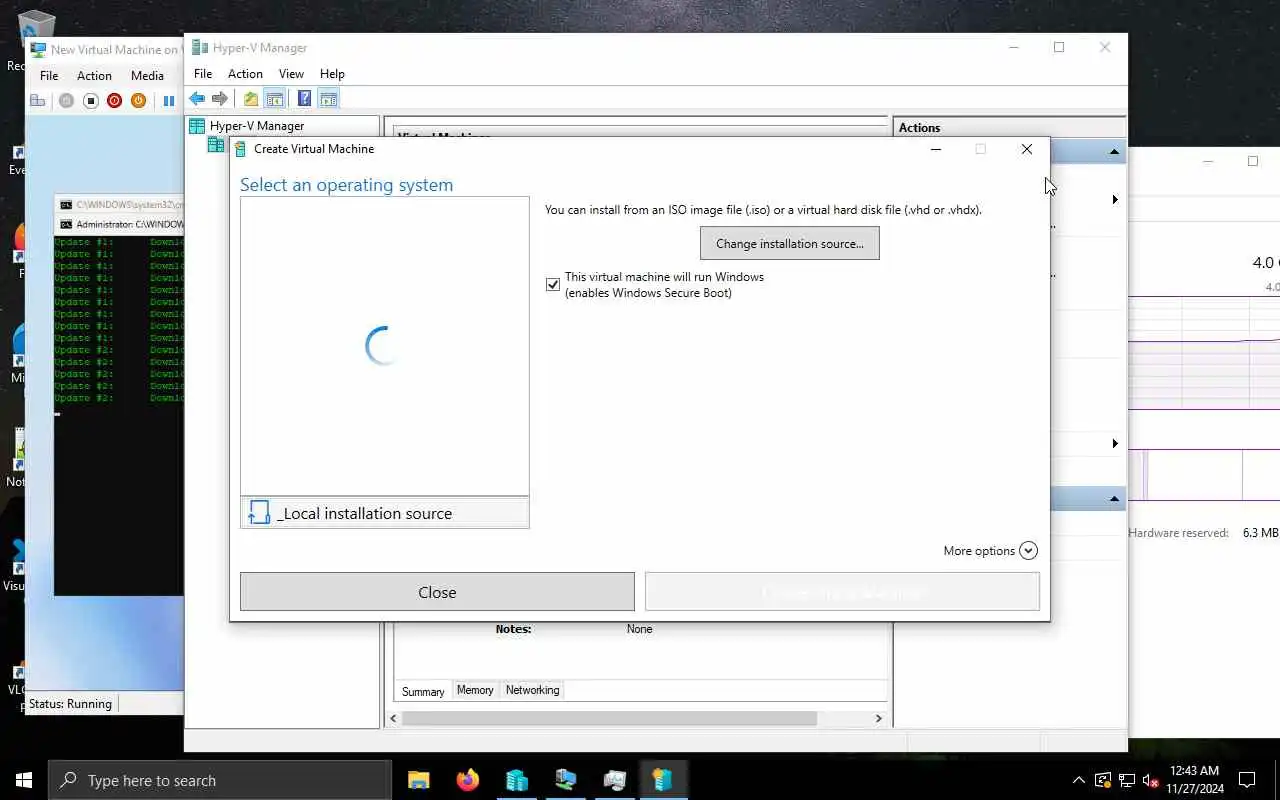The width and height of the screenshot is (1280, 800).
Task: Click the Turn Off stop icon in VM toolbar
Action: point(90,100)
